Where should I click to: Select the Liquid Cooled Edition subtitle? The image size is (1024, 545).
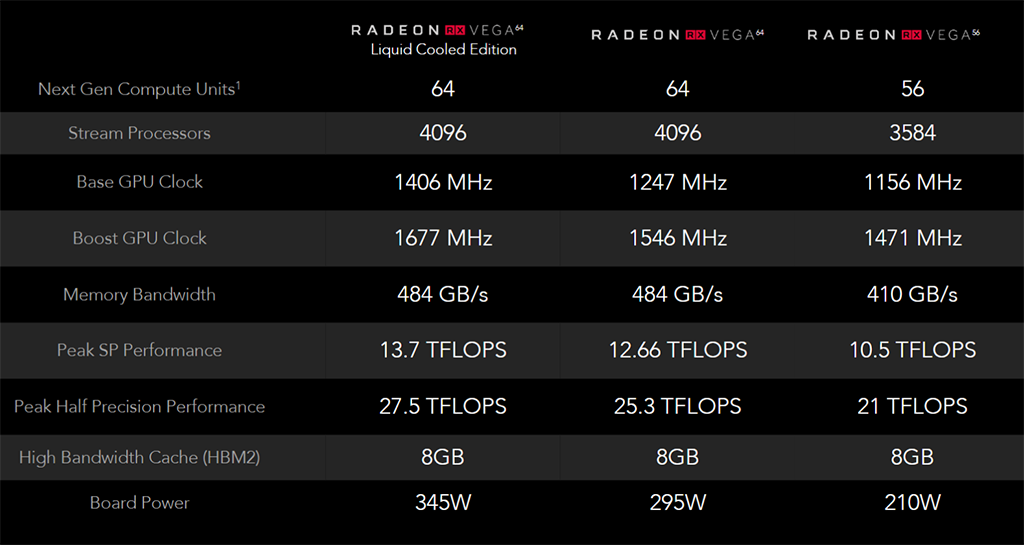(443, 50)
